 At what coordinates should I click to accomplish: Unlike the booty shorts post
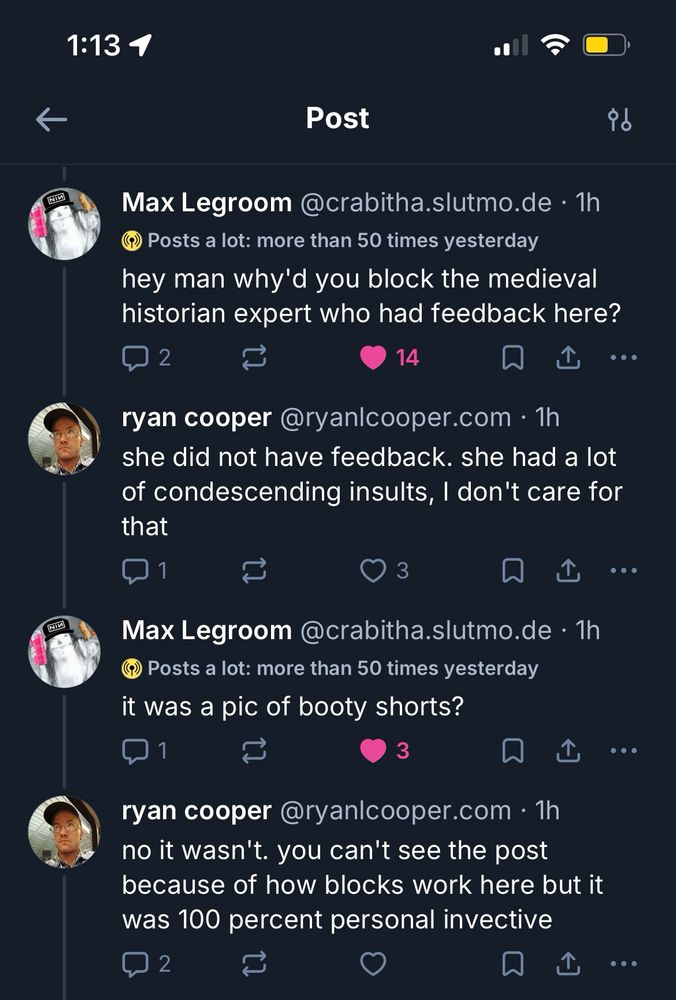[370, 749]
